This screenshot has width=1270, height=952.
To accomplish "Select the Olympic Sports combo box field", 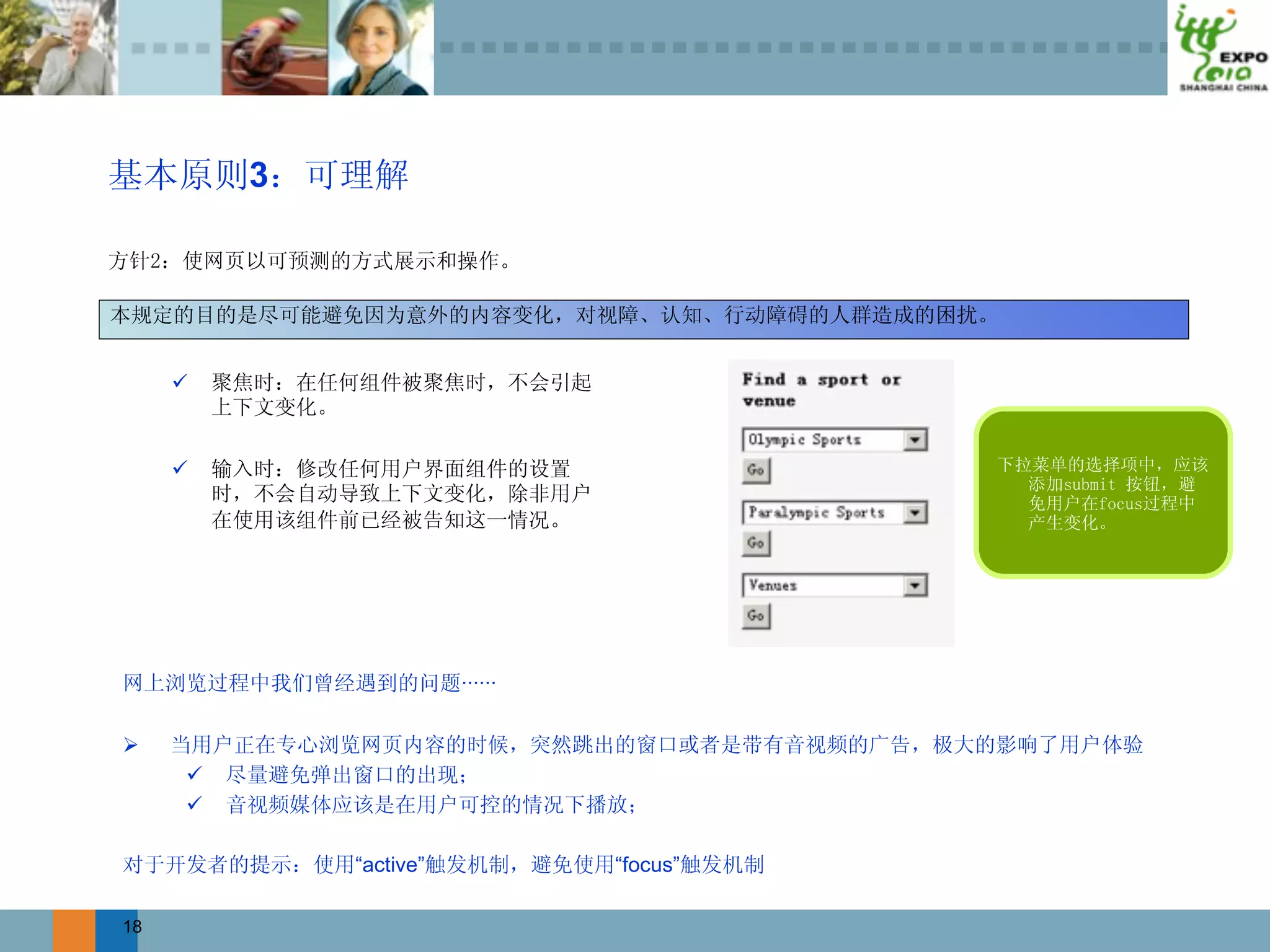I will (834, 440).
